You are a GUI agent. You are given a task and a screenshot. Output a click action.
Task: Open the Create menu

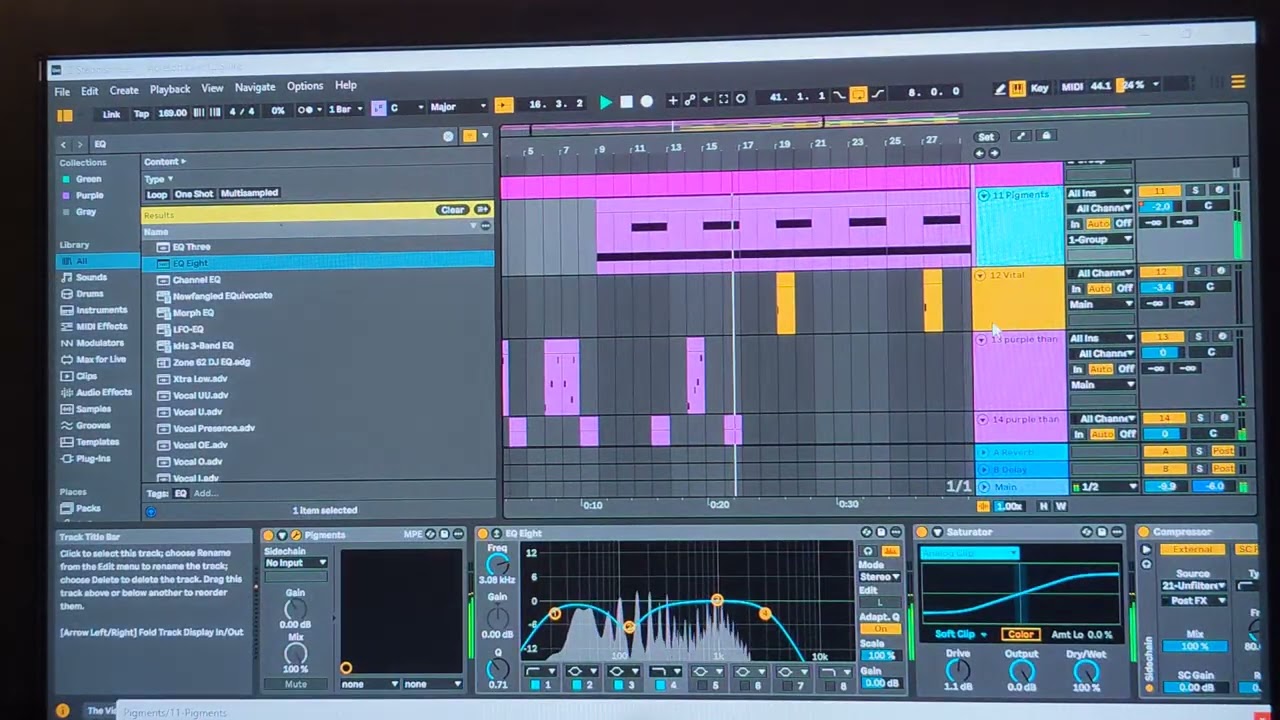[x=124, y=90]
